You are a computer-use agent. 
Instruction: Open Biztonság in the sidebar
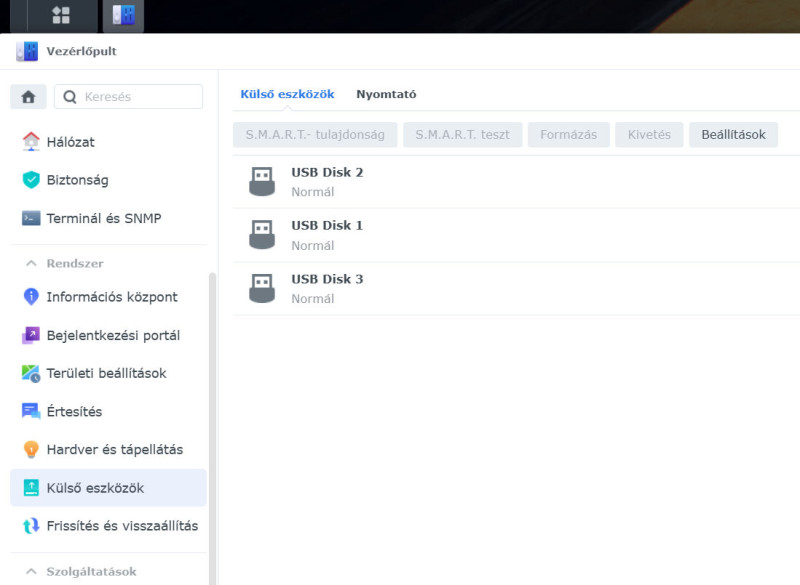tap(108, 180)
